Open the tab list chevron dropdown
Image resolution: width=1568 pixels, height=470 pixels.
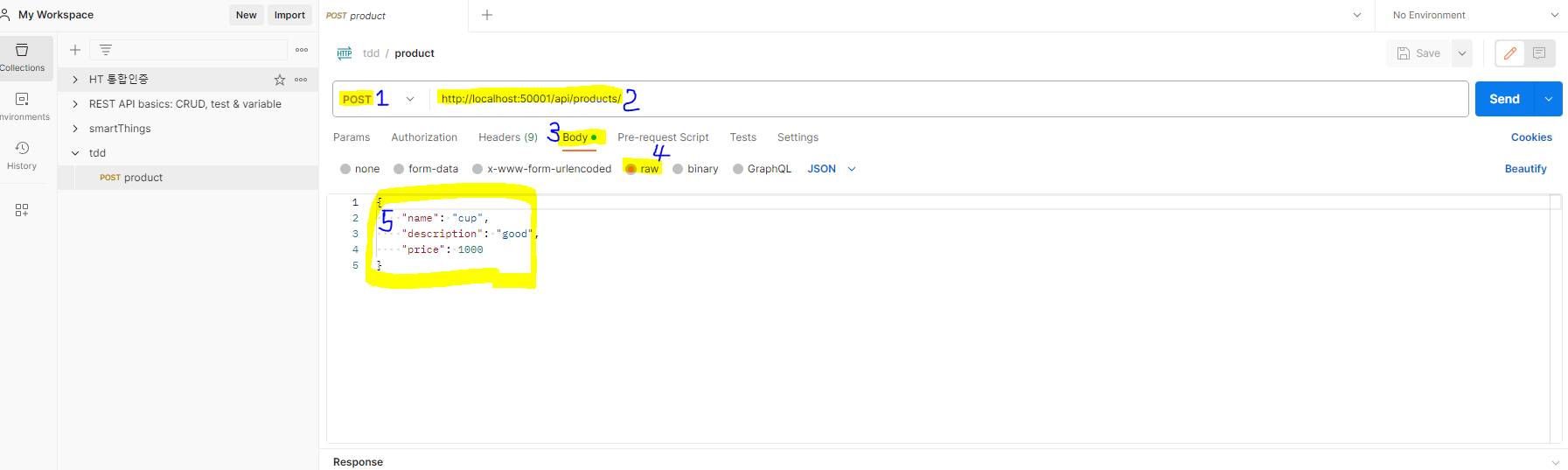point(1357,15)
